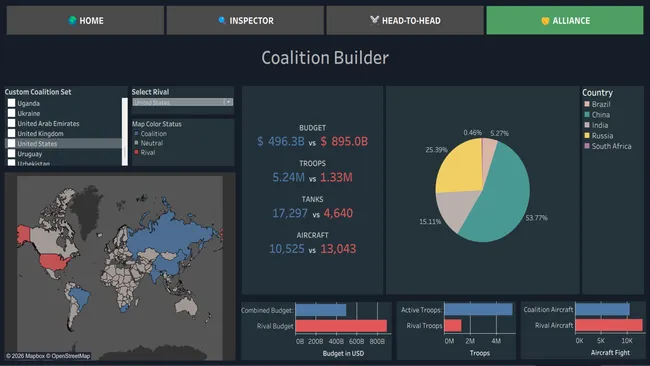Switch to the INSPECTOR tab
This screenshot has height=366, width=650.
(245, 20)
